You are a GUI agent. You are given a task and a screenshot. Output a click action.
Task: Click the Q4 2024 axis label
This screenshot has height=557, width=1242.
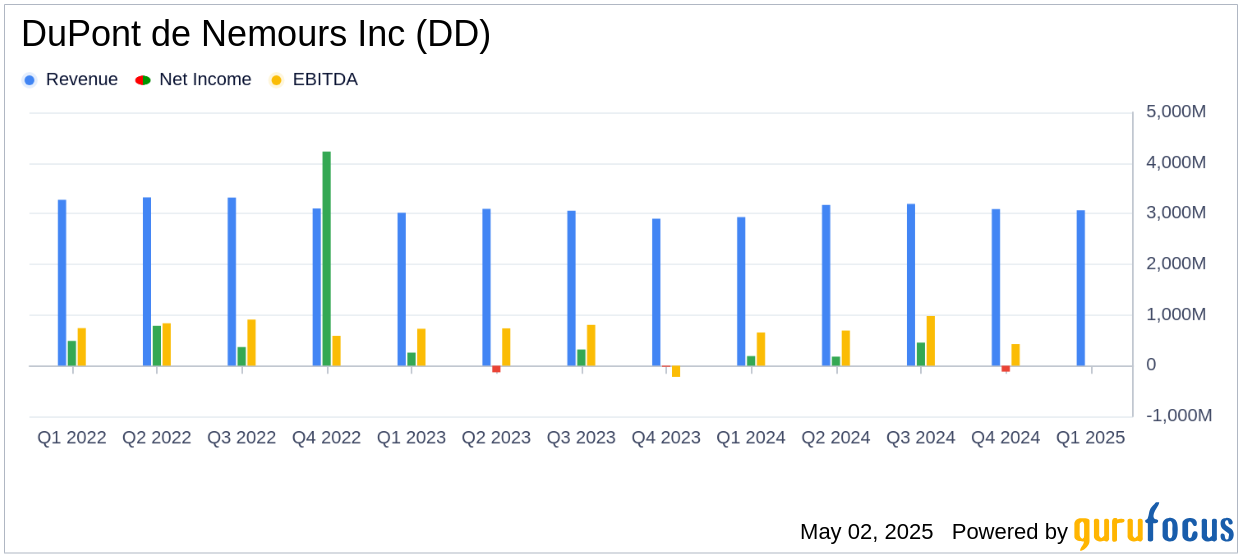(1006, 438)
